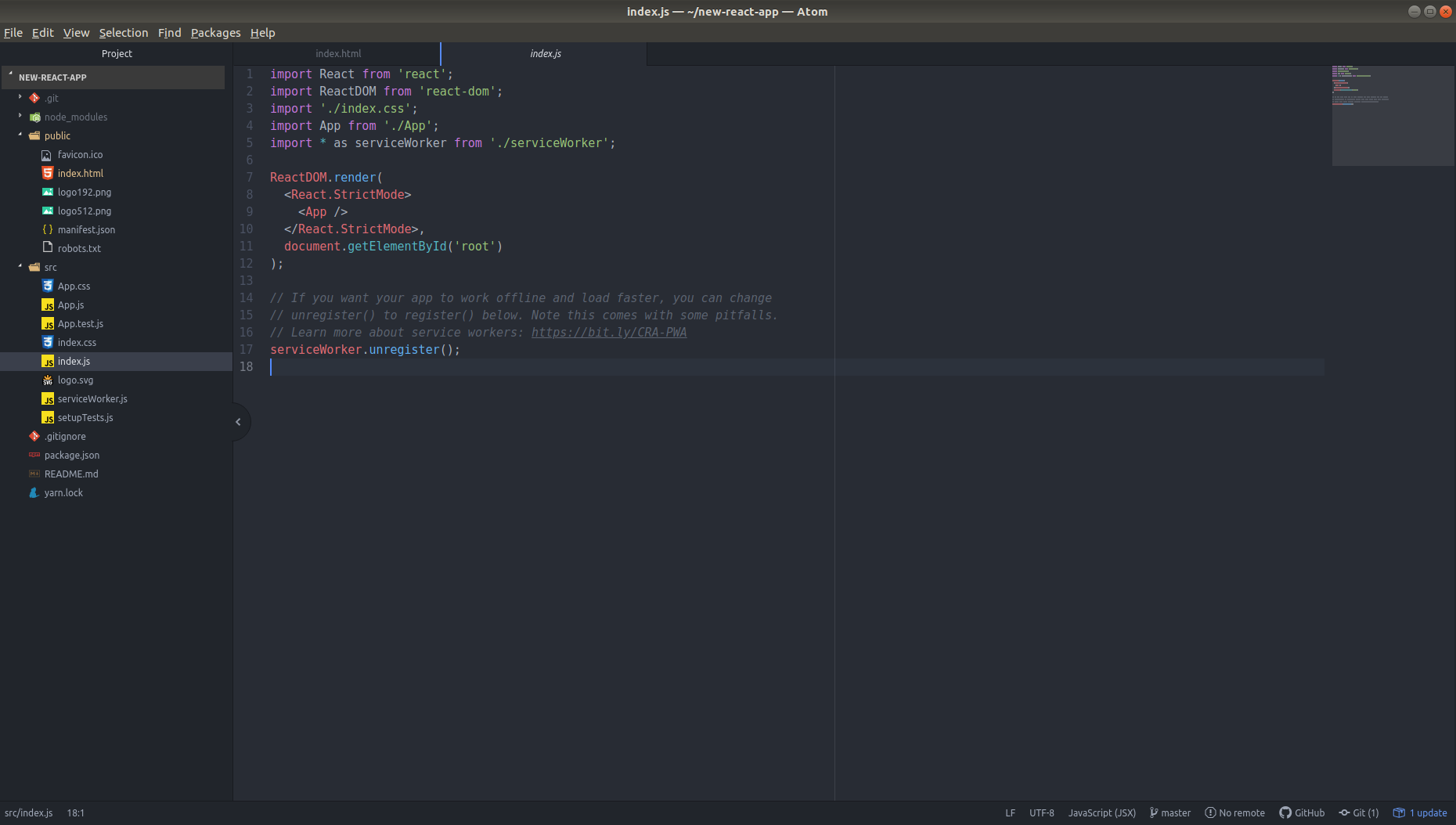Click the file icon beside robots.txt

pyautogui.click(x=48, y=247)
